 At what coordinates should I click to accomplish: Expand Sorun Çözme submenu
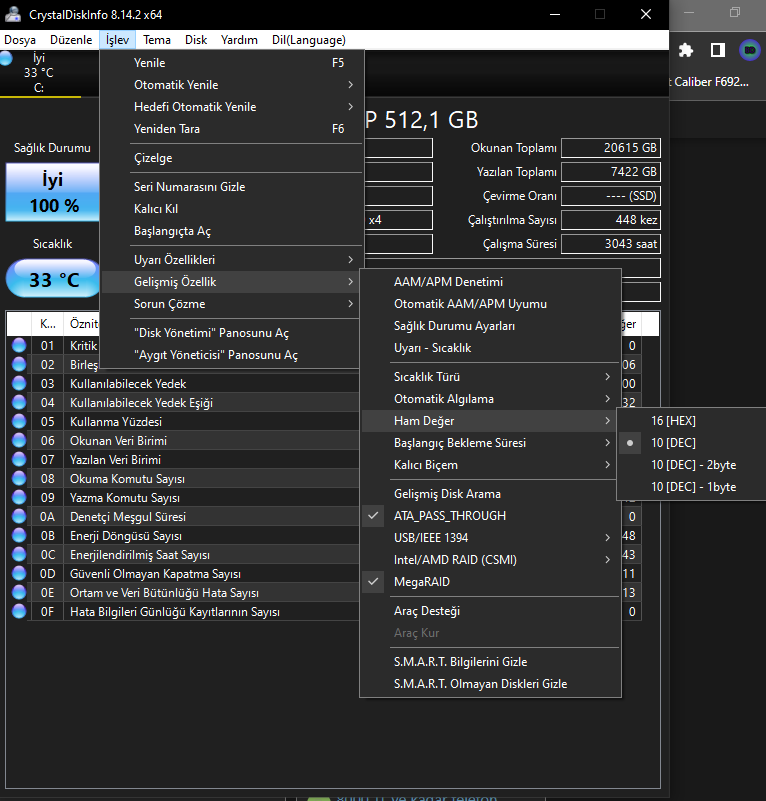click(232, 304)
